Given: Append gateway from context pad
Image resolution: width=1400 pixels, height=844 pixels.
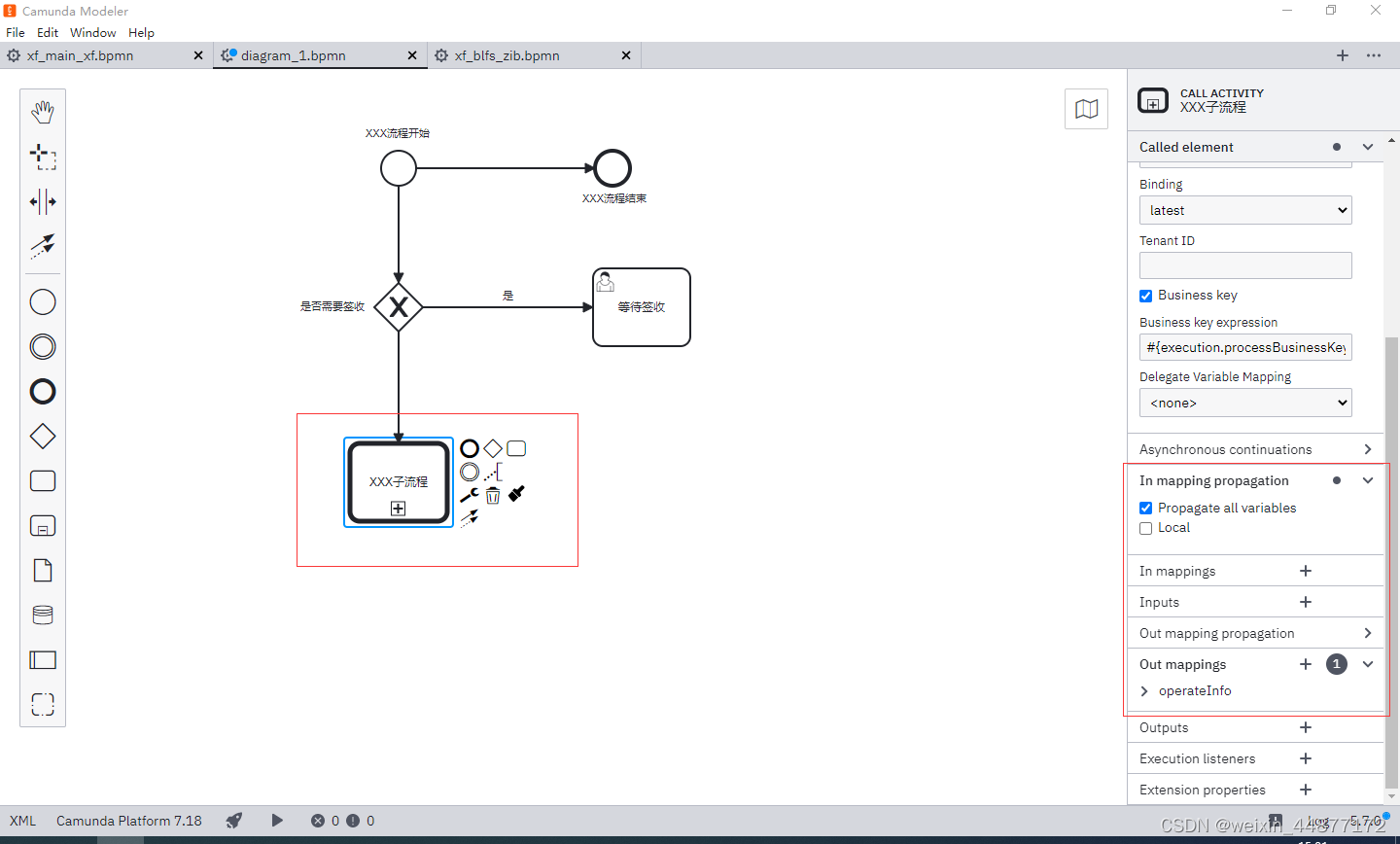Looking at the screenshot, I should 493,448.
